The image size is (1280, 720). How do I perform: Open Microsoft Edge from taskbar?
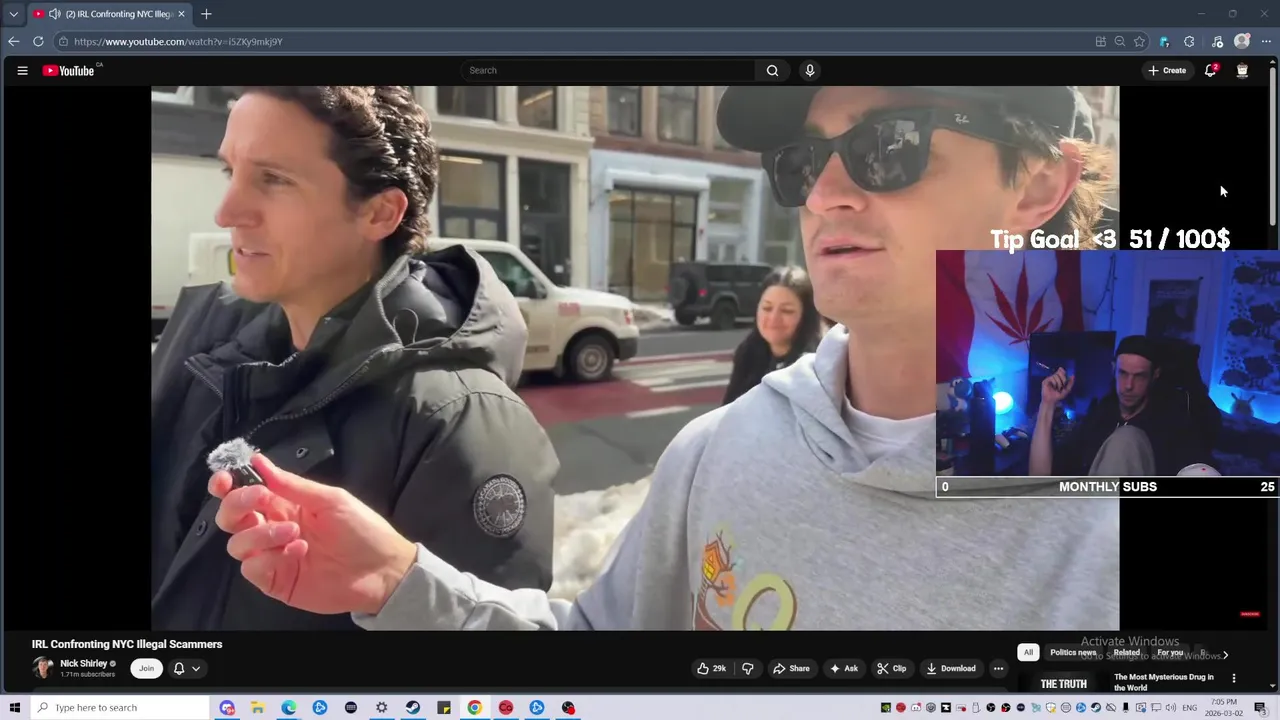pos(288,708)
